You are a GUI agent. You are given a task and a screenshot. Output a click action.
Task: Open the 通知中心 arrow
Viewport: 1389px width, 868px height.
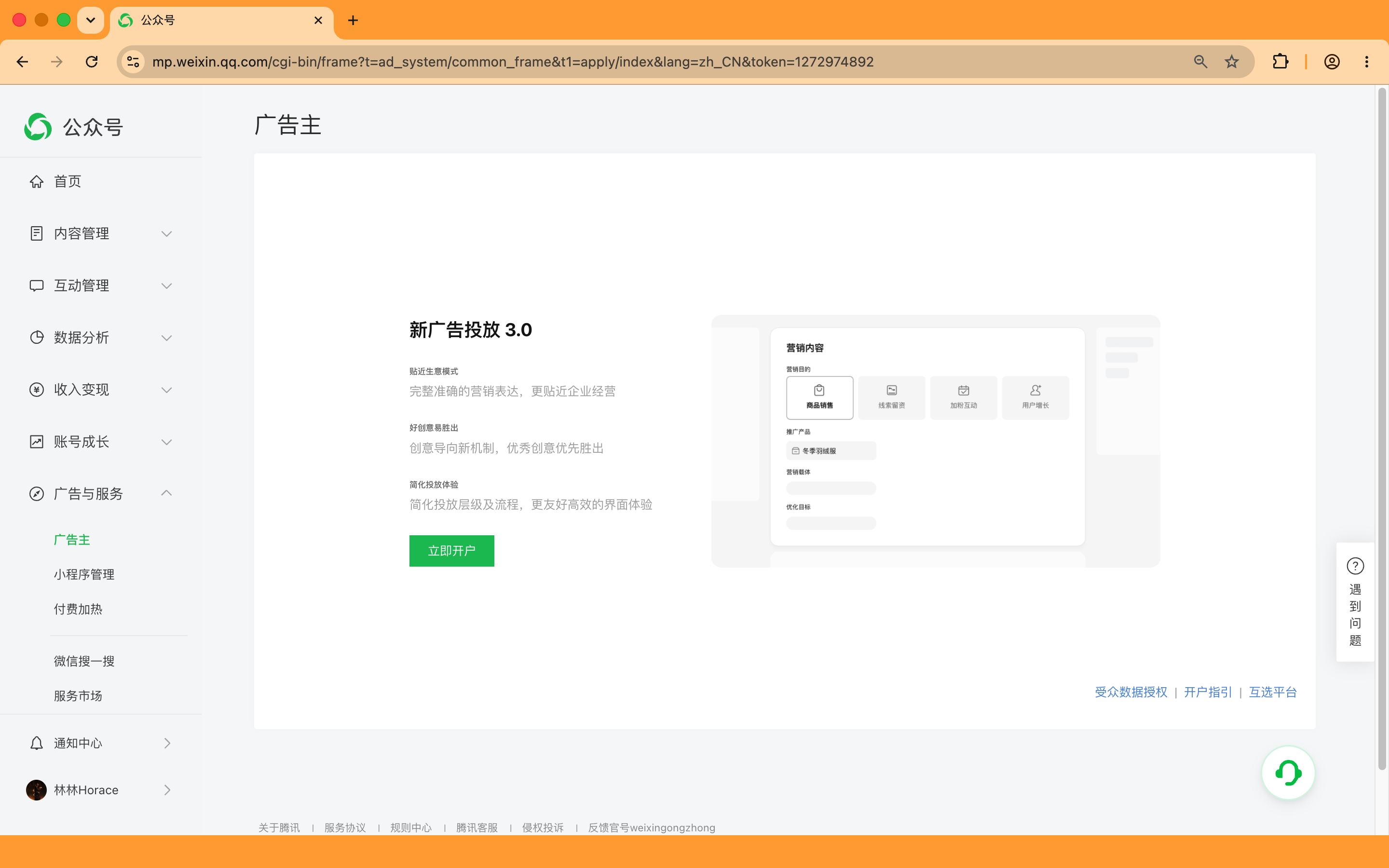[x=167, y=743]
